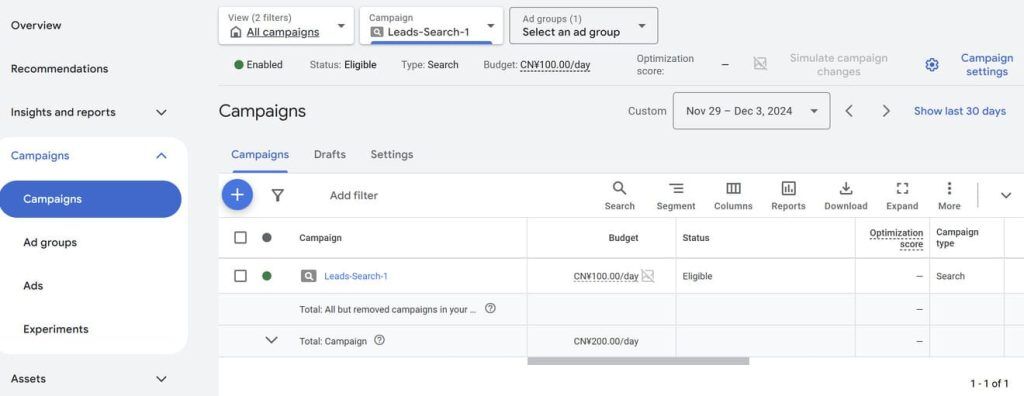The height and width of the screenshot is (396, 1024).
Task: Click the Add filter field
Action: (354, 195)
